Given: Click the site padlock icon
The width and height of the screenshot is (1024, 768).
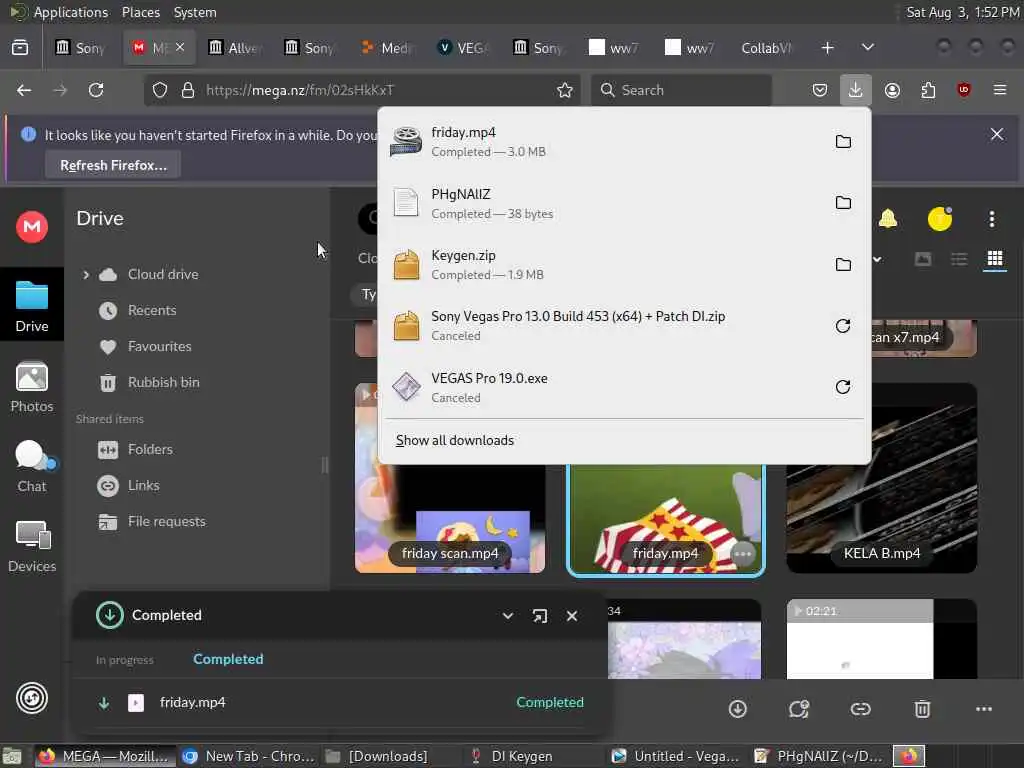Looking at the screenshot, I should (188, 90).
